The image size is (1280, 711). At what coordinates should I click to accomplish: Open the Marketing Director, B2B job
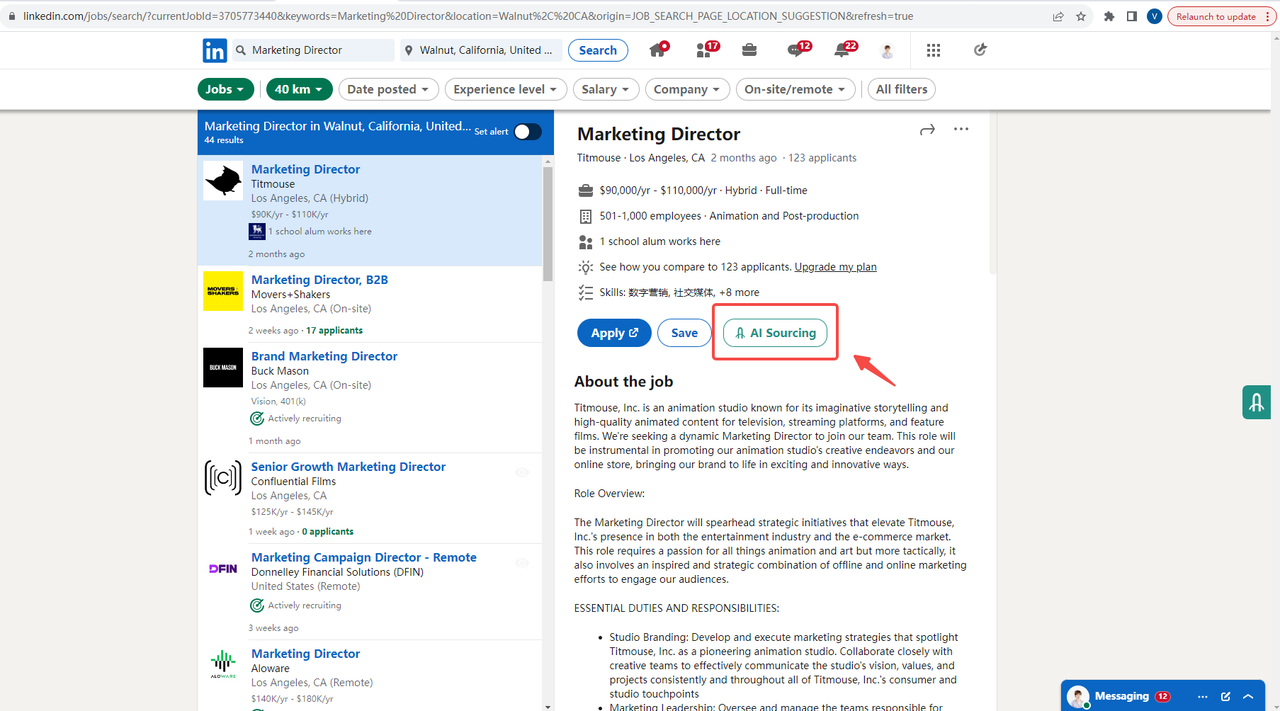tap(319, 280)
